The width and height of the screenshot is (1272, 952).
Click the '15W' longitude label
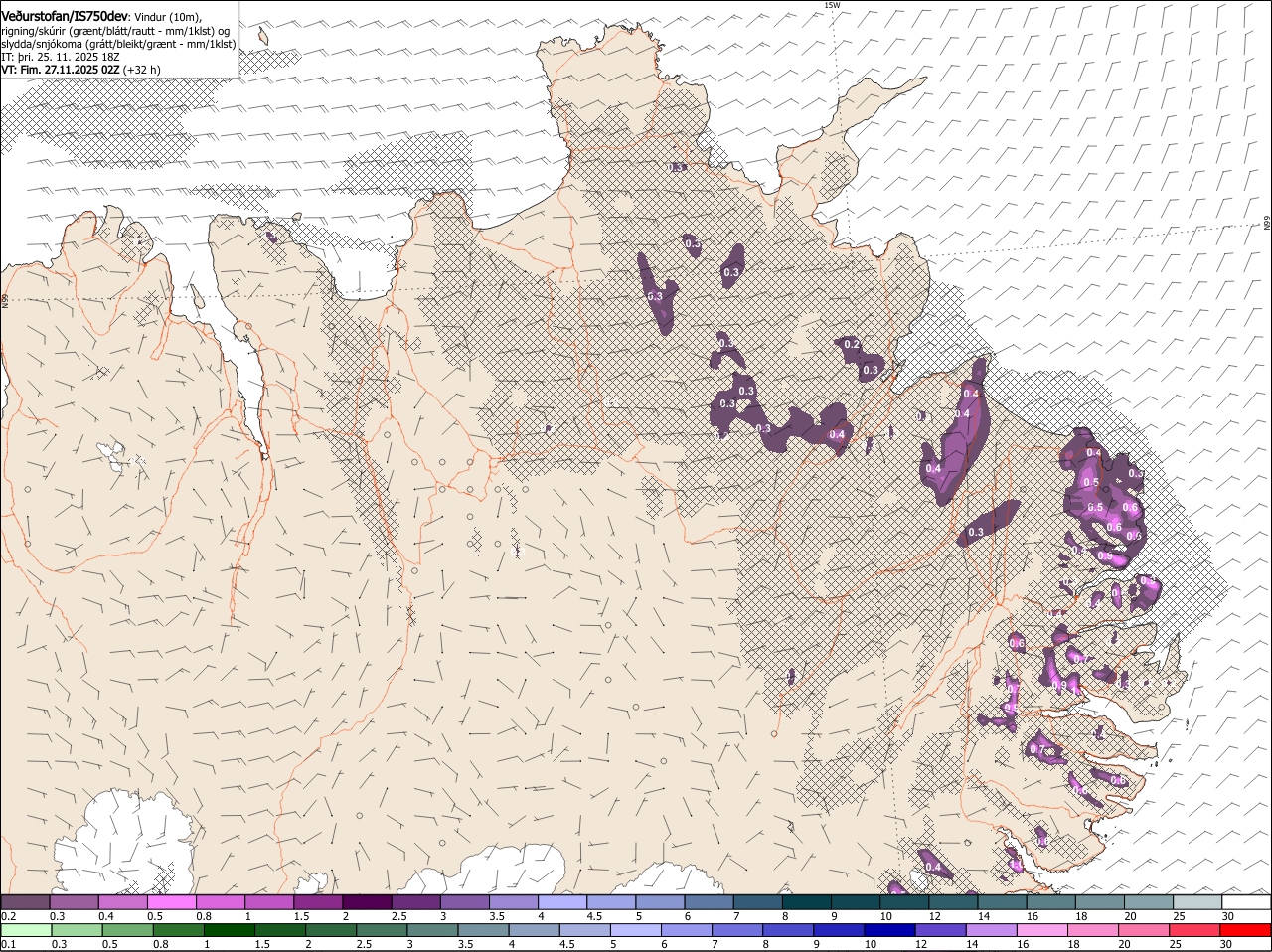832,5
